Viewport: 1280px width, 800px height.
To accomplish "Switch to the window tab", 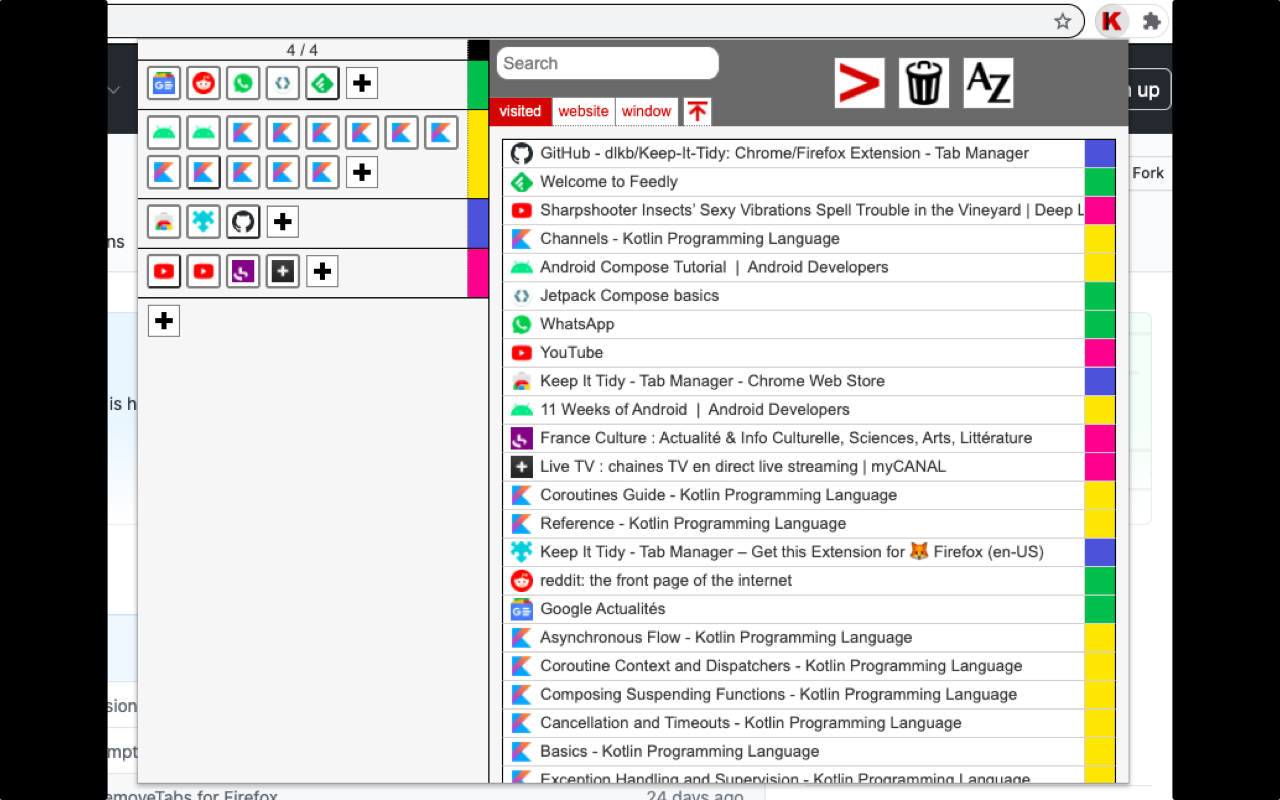I will click(x=647, y=111).
